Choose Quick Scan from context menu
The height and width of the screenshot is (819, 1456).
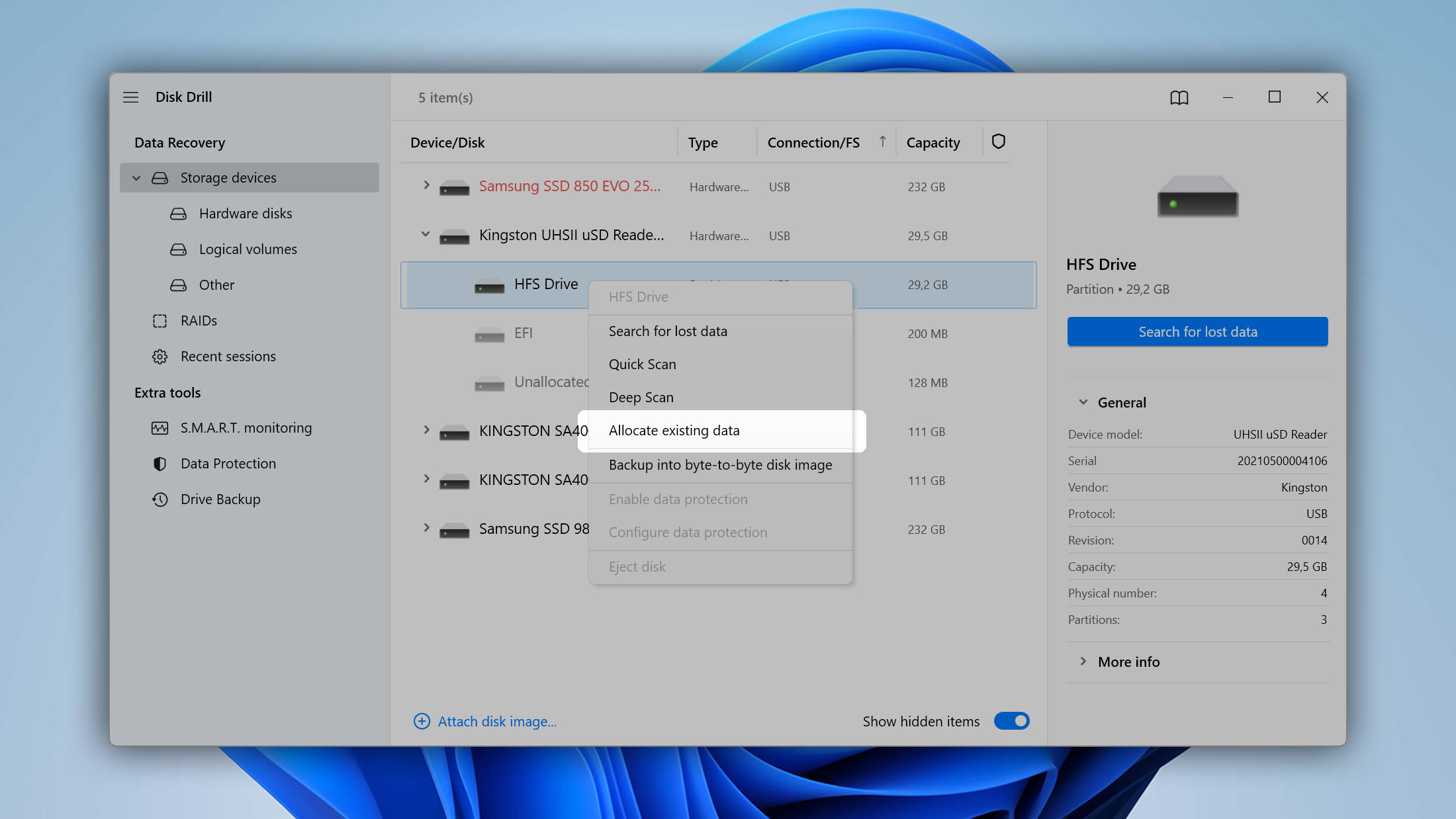(x=720, y=365)
